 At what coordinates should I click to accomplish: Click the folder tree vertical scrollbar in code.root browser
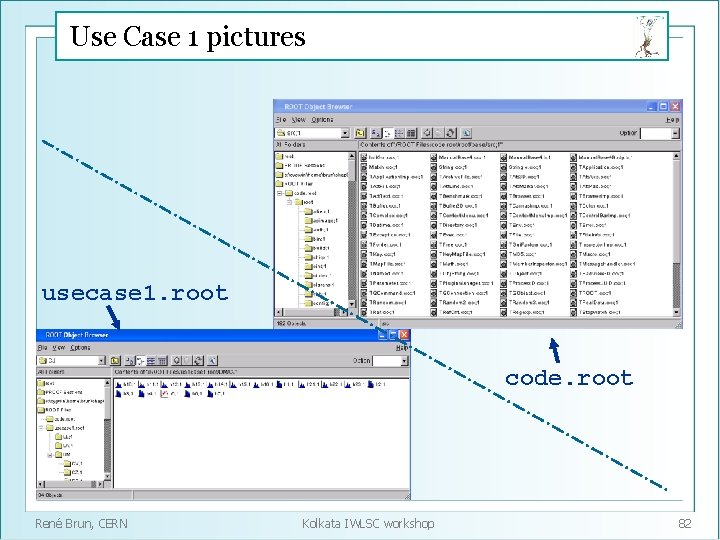coord(352,230)
